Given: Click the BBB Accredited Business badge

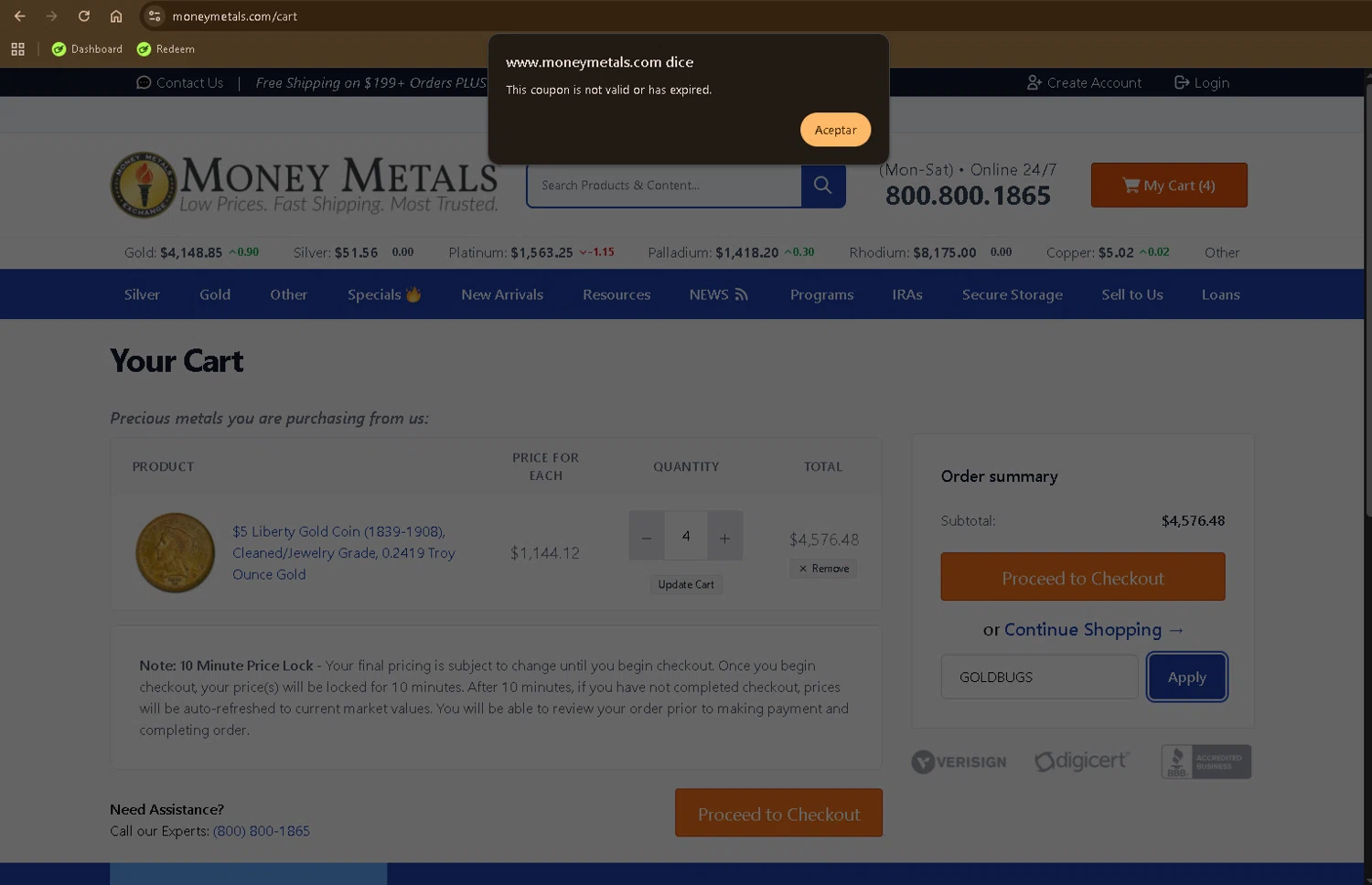Looking at the screenshot, I should tap(1206, 762).
